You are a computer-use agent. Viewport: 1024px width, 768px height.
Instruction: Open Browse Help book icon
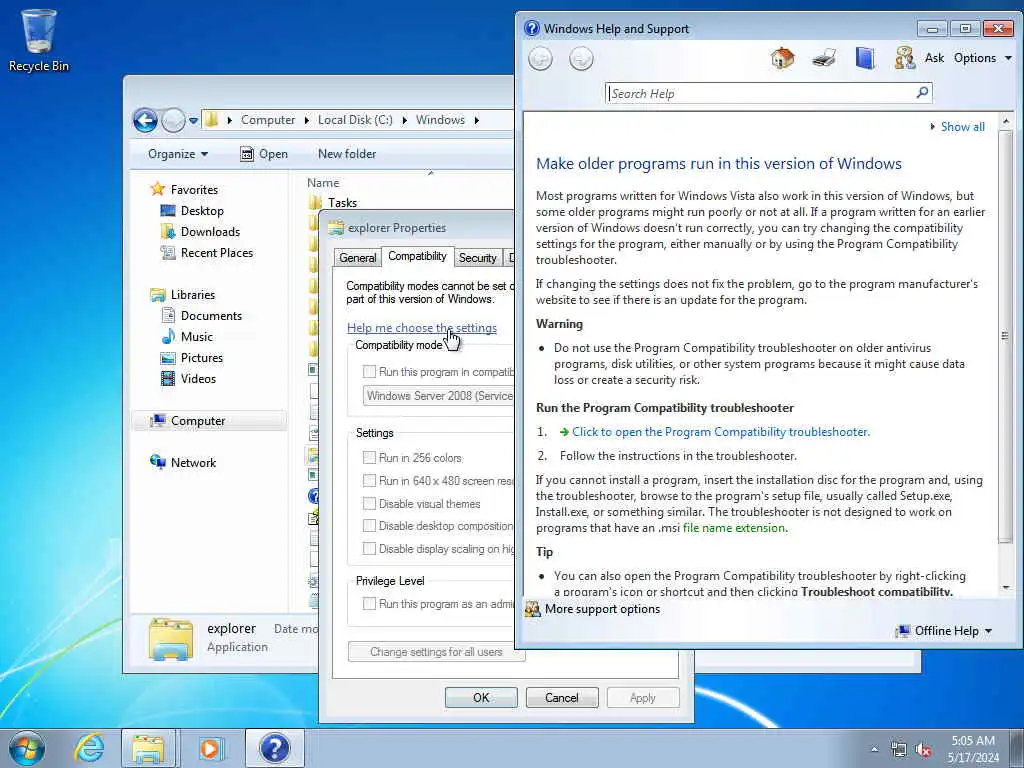[x=865, y=58]
